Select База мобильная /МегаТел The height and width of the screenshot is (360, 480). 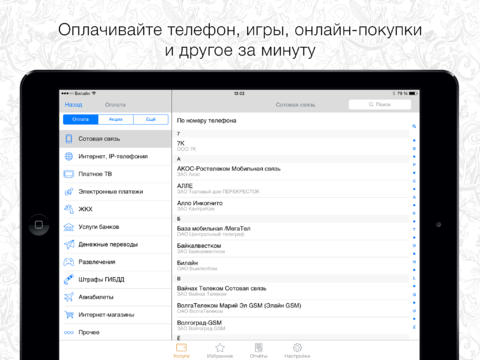(291, 231)
